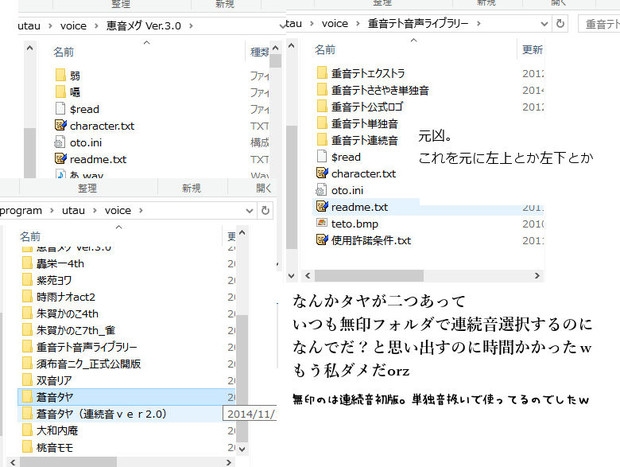Select the 時雨ナオact2 folder icon
This screenshot has width=620, height=467.
(27, 297)
